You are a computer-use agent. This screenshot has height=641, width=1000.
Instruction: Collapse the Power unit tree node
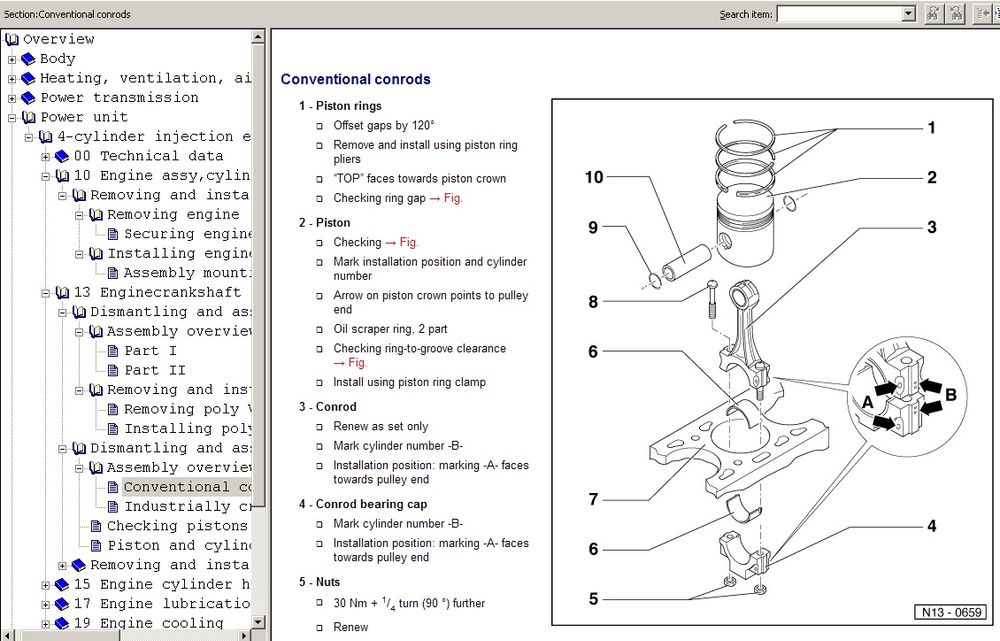pos(12,117)
